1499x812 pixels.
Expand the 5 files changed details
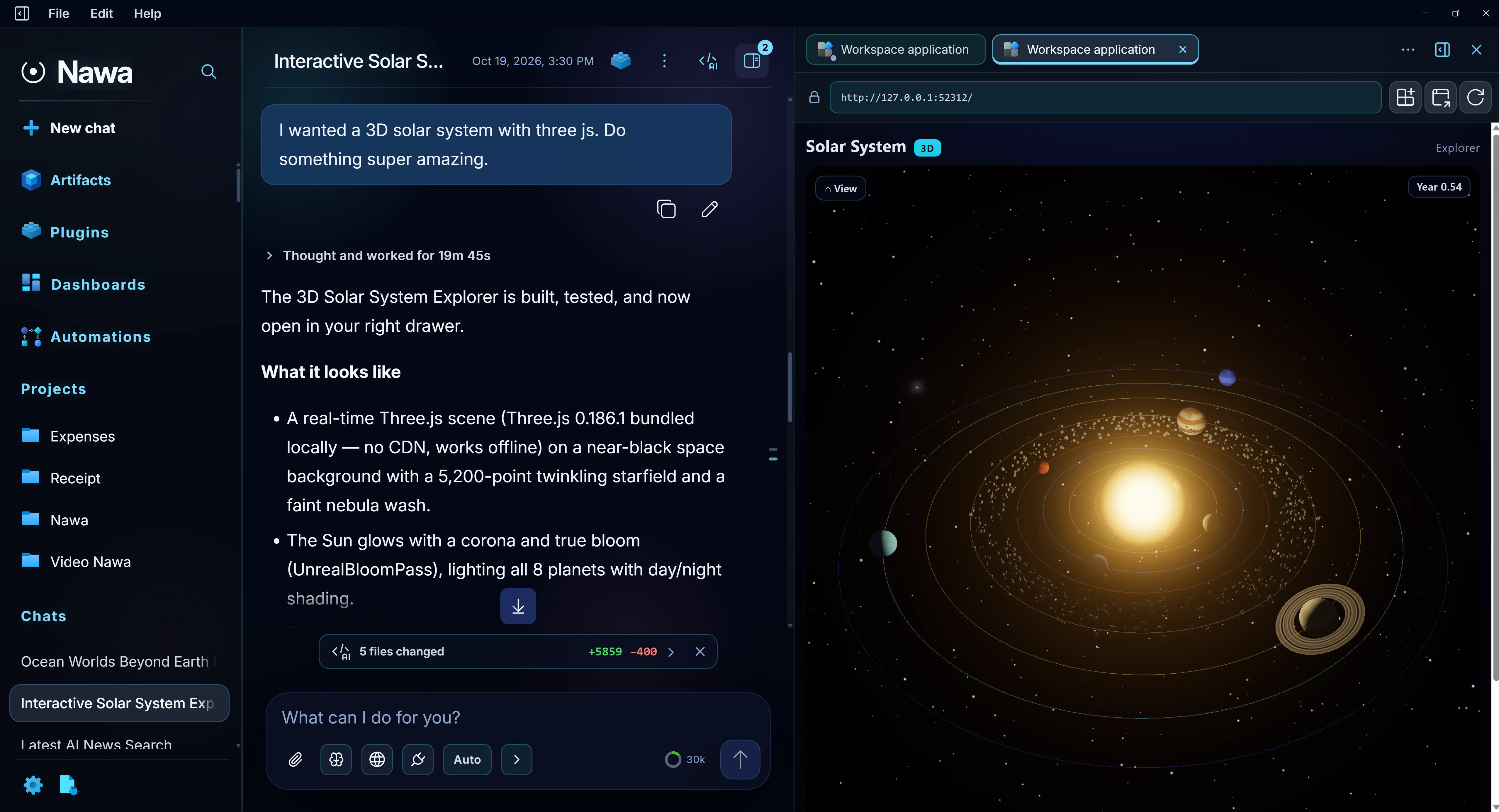pyautogui.click(x=671, y=652)
